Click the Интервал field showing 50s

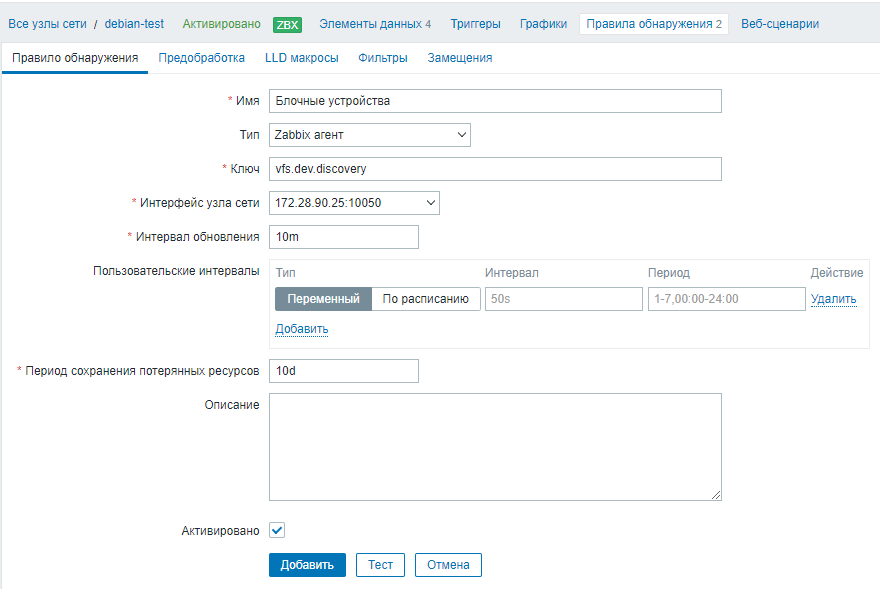(x=563, y=299)
